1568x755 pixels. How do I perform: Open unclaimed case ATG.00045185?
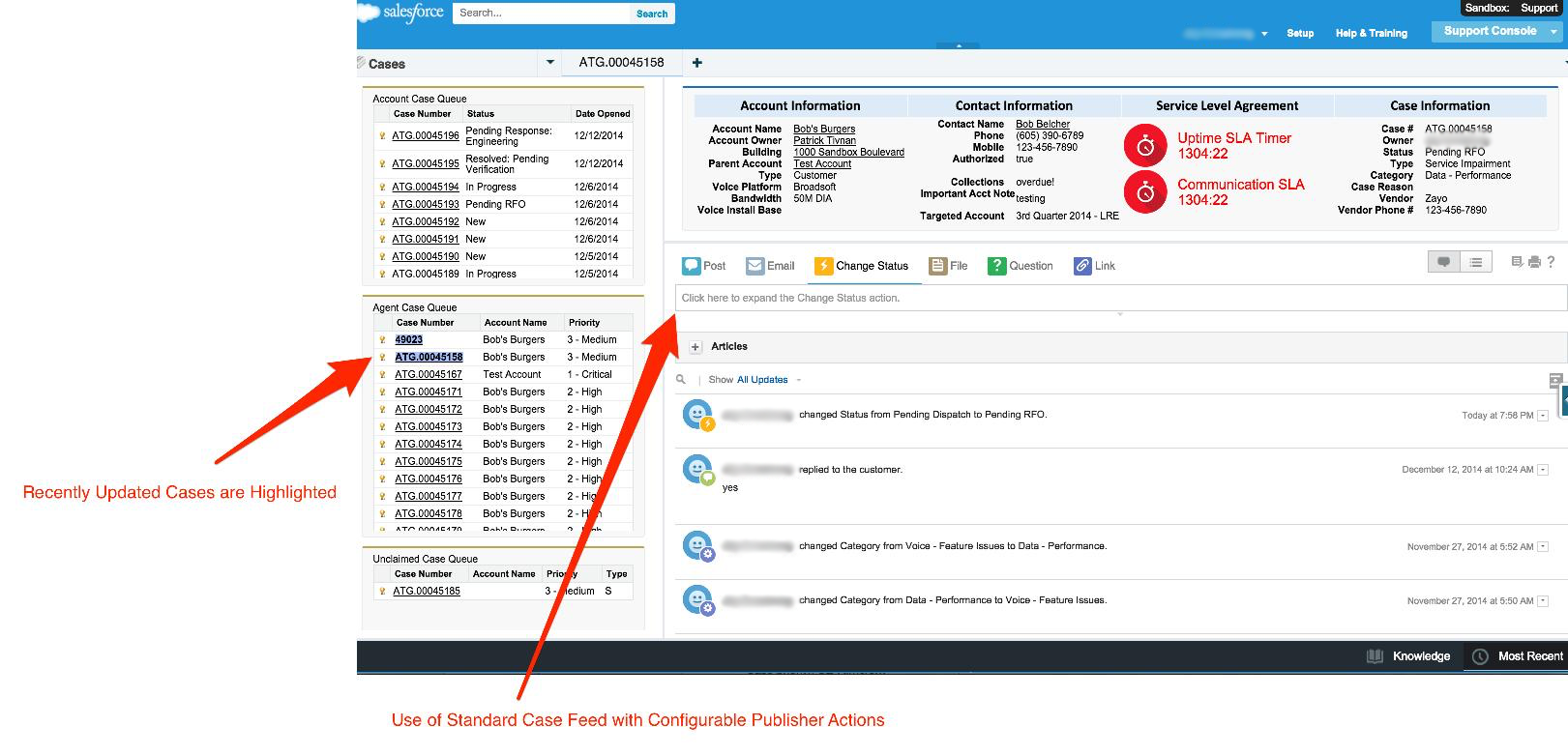click(x=427, y=592)
